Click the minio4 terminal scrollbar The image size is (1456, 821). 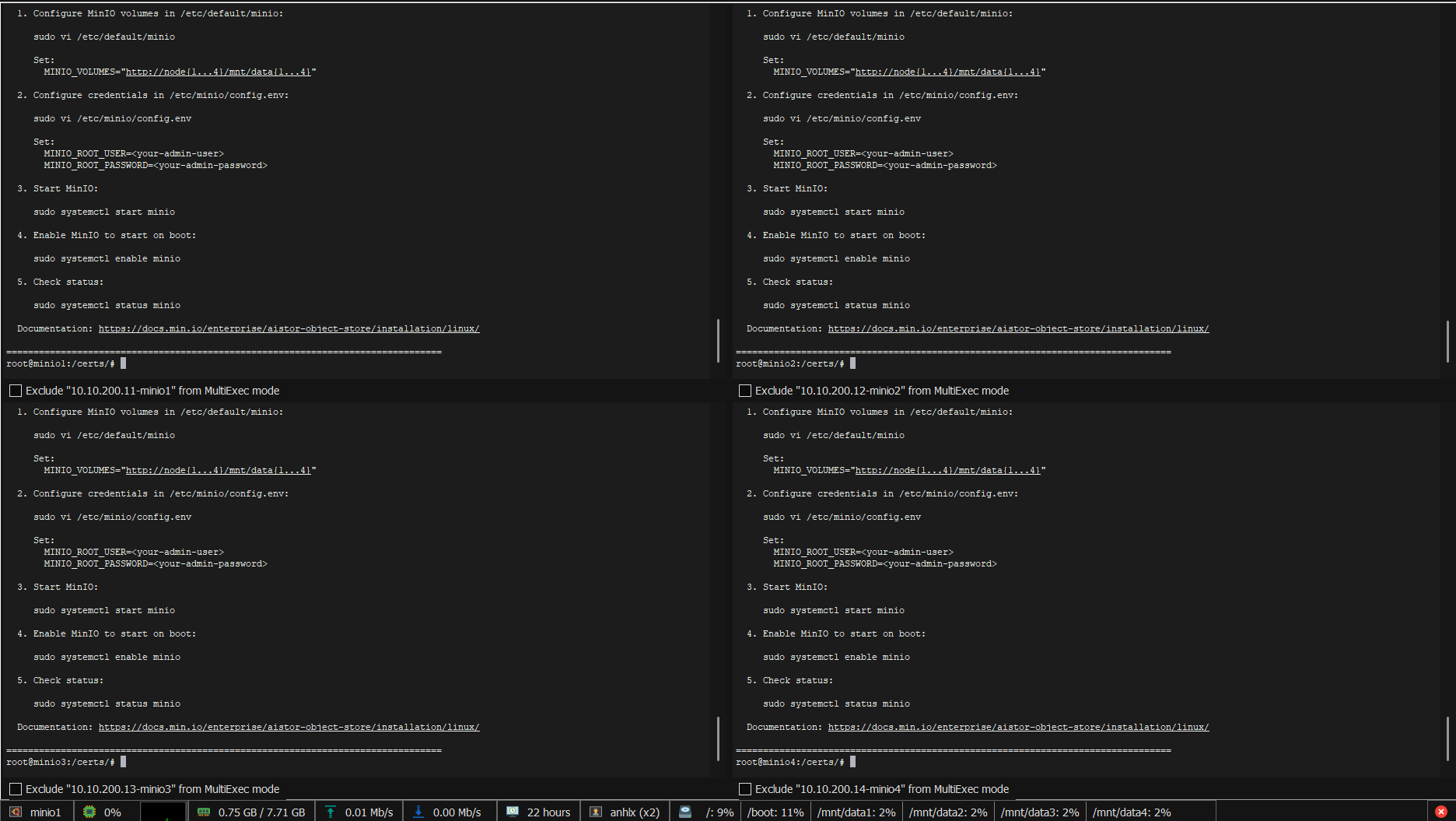1447,739
